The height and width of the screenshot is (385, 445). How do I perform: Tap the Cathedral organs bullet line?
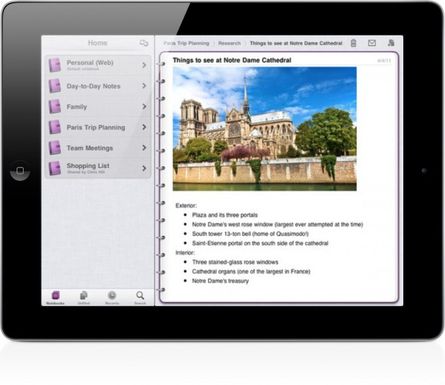click(251, 271)
